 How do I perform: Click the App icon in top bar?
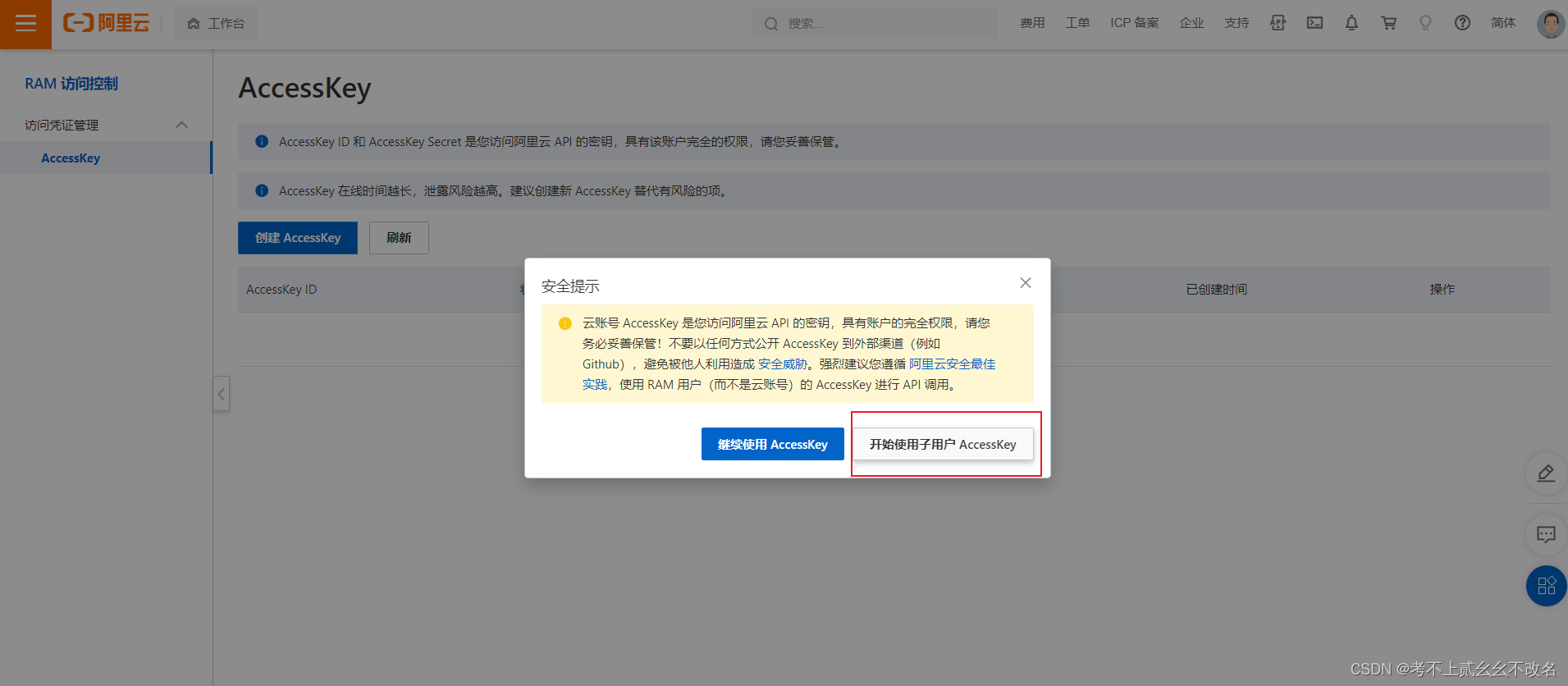pos(1278,23)
